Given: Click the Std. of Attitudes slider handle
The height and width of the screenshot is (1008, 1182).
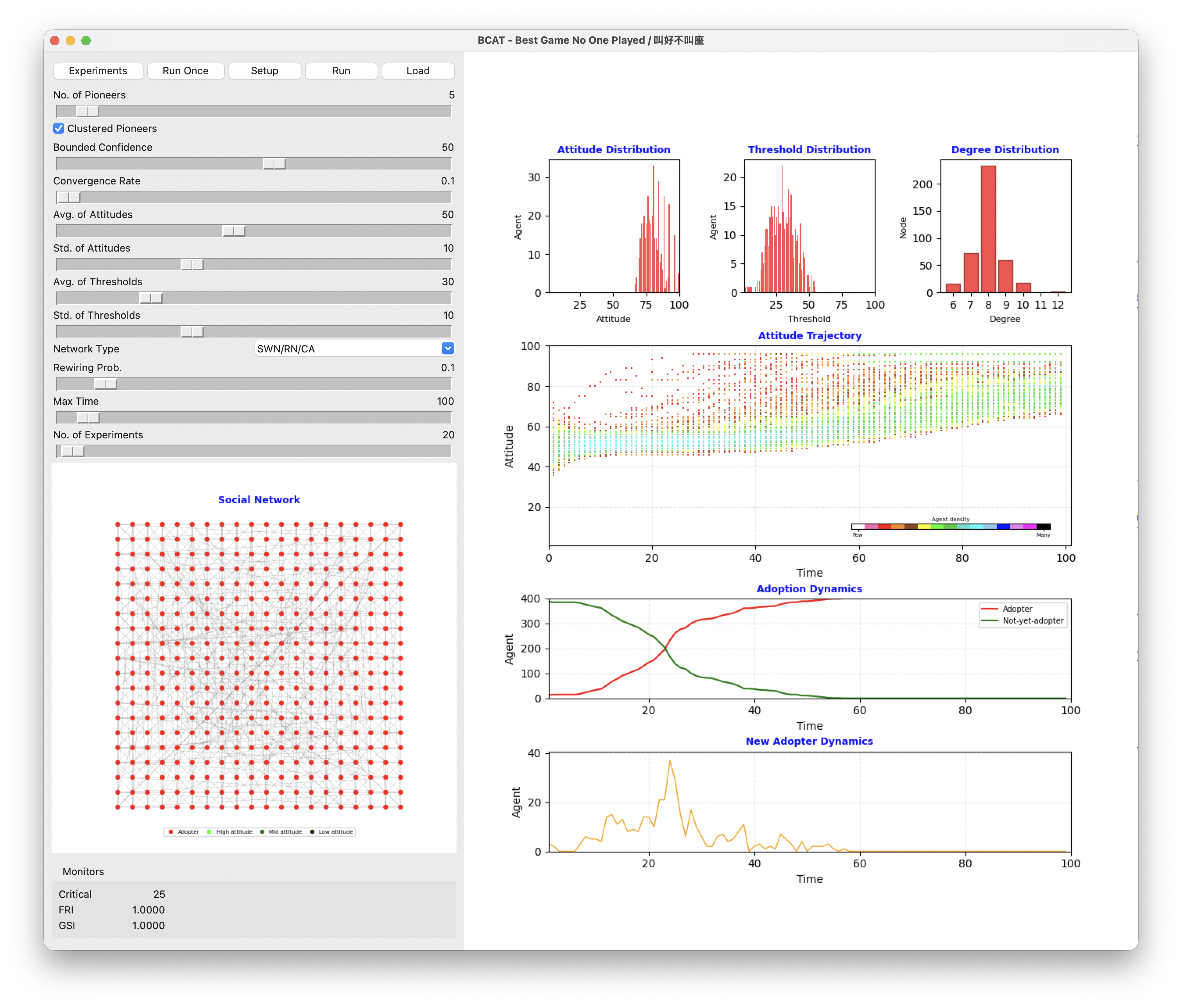Looking at the screenshot, I should point(192,265).
